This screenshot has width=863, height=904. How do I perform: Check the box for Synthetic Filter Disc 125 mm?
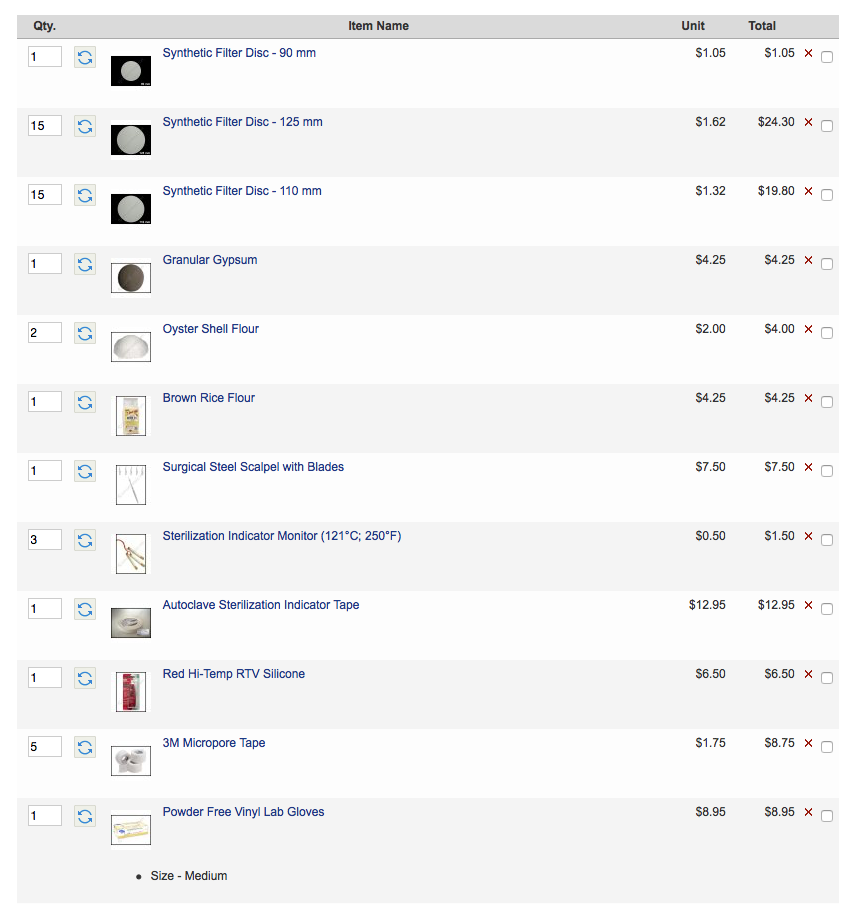point(827,126)
